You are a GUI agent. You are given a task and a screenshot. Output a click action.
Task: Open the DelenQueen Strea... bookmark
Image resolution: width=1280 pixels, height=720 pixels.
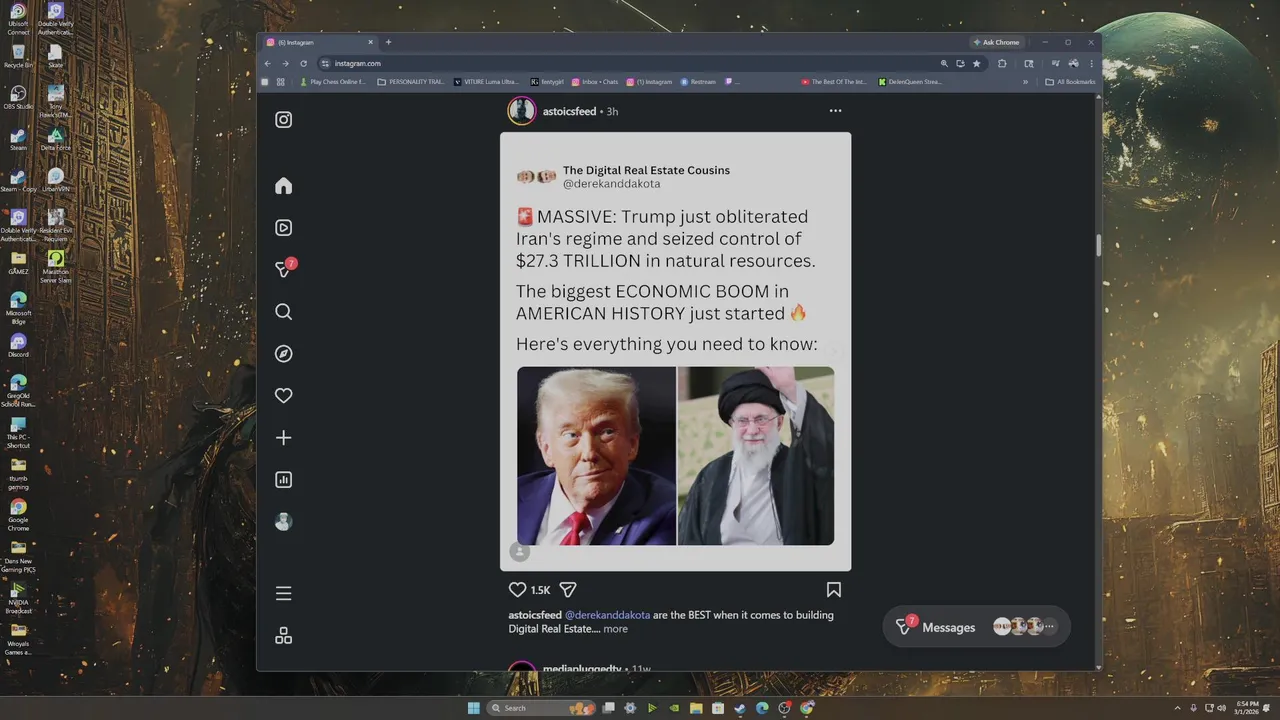[910, 82]
